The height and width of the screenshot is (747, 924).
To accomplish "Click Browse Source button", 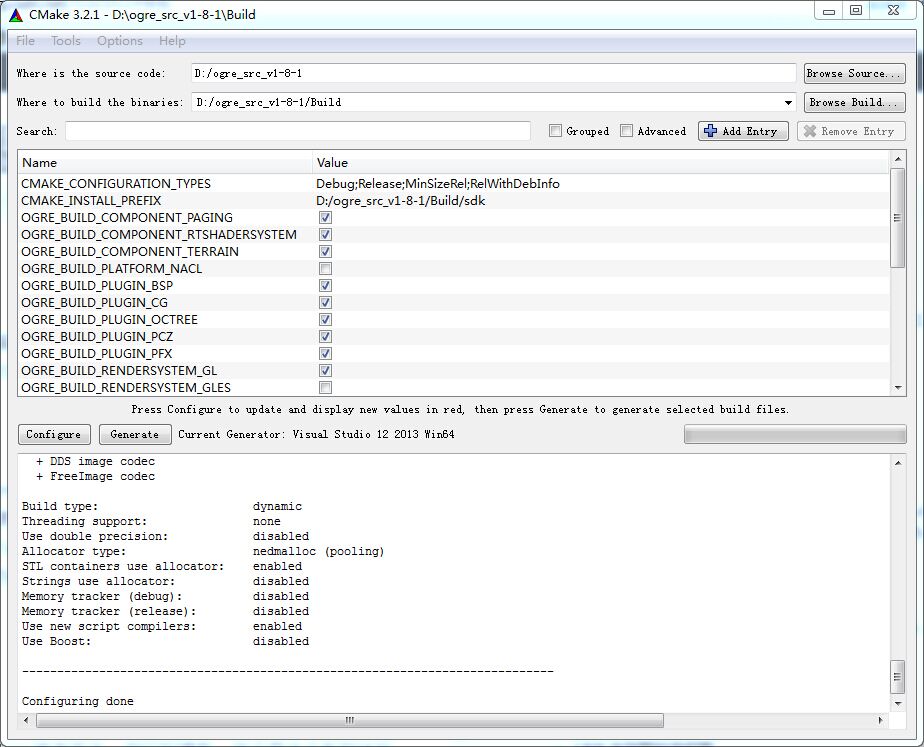I will (853, 73).
